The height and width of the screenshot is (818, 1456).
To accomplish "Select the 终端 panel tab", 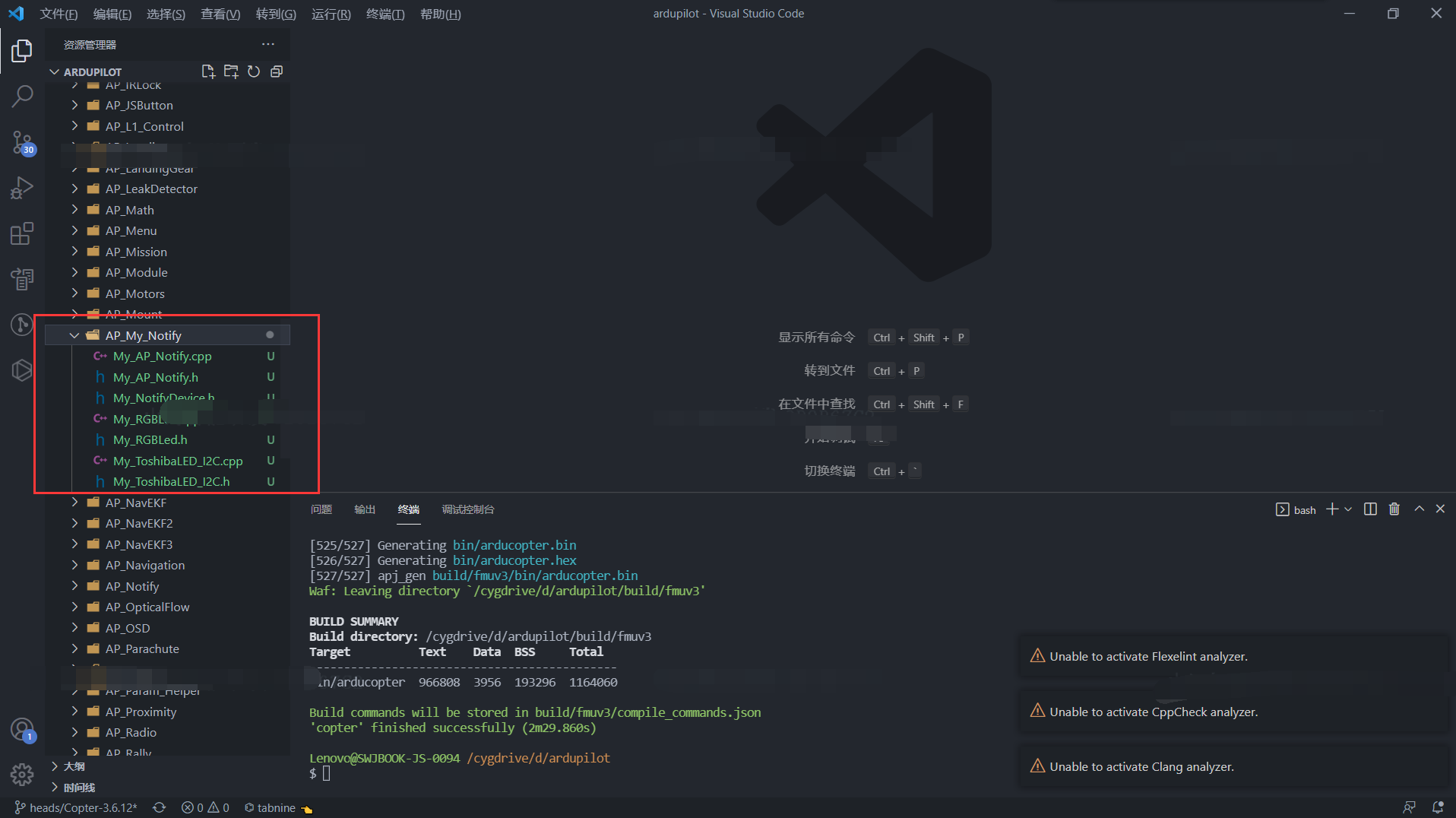I will point(409,509).
